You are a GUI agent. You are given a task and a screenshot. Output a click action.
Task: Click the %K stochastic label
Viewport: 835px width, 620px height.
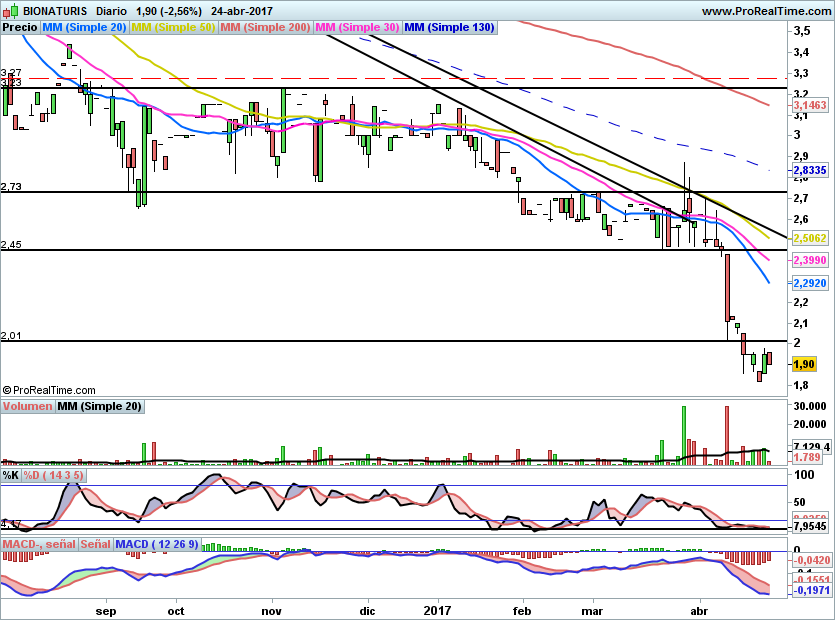tap(11, 474)
